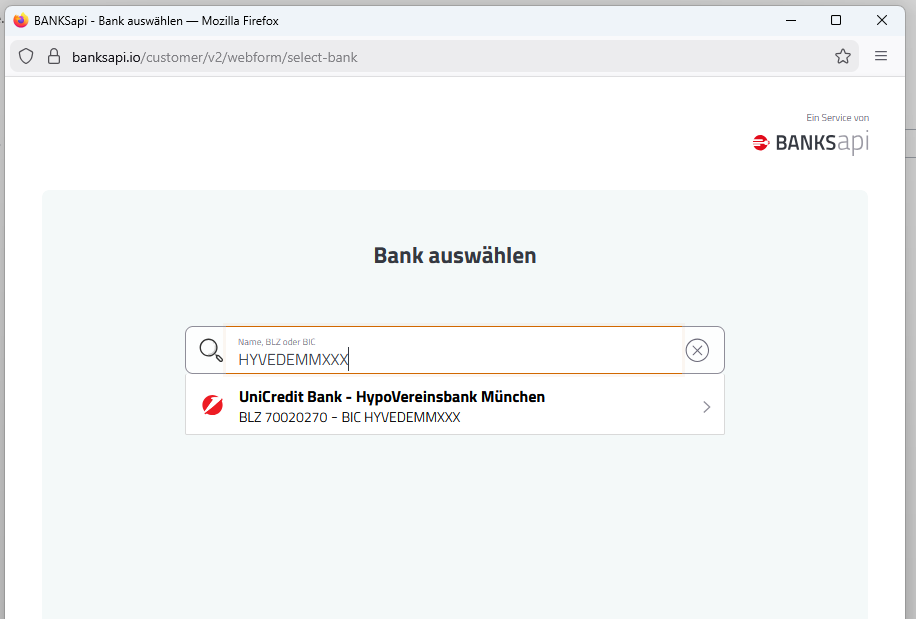Click into the HYVEDEMMXXX search field
The height and width of the screenshot is (619, 916).
point(450,359)
